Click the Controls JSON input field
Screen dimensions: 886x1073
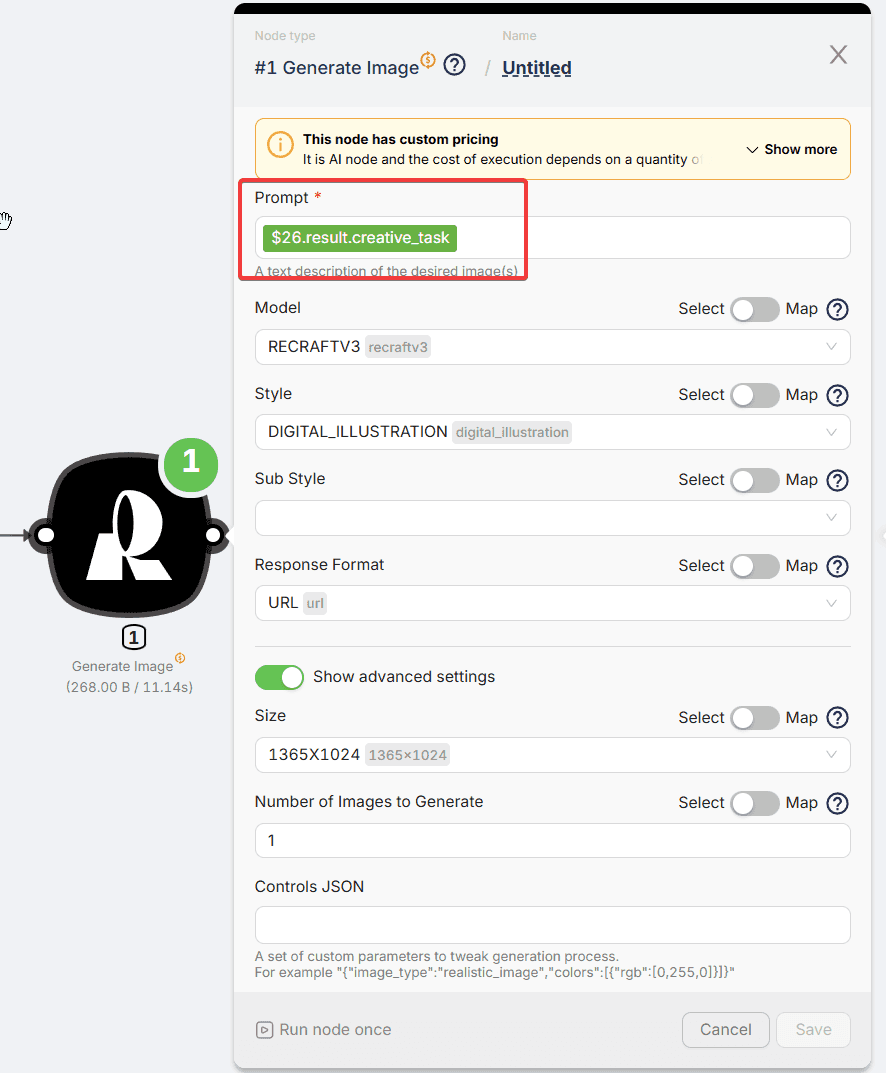(x=552, y=925)
